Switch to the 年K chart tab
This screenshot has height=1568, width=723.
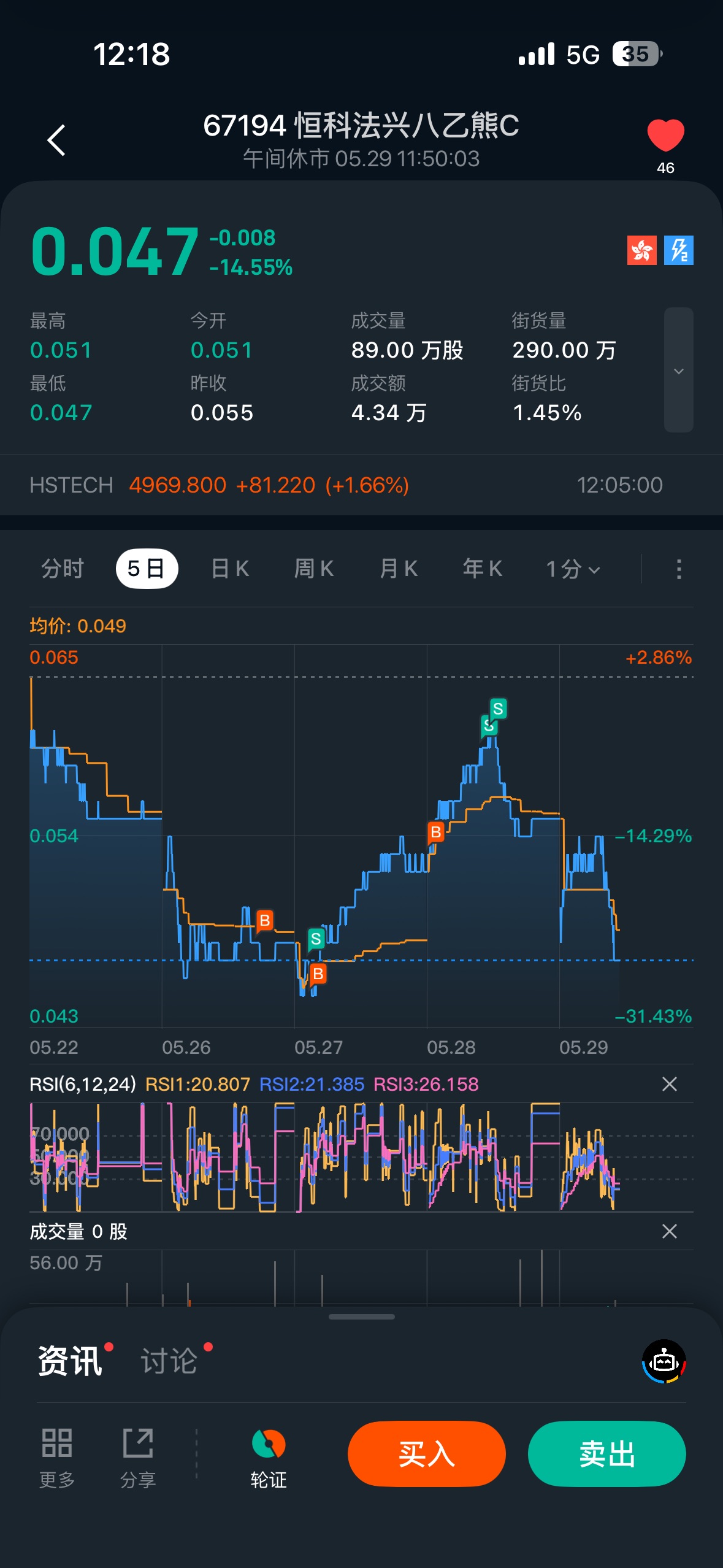(483, 569)
